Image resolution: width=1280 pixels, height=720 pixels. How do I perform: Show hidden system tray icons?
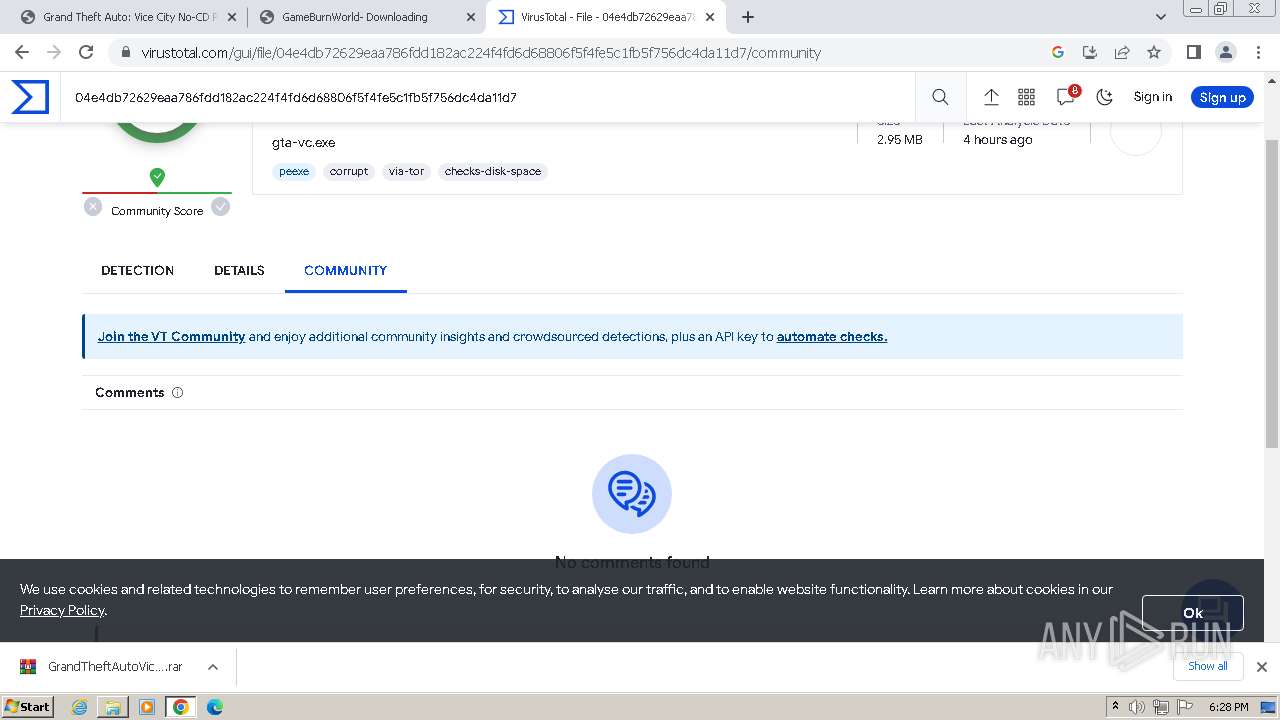pos(1115,707)
